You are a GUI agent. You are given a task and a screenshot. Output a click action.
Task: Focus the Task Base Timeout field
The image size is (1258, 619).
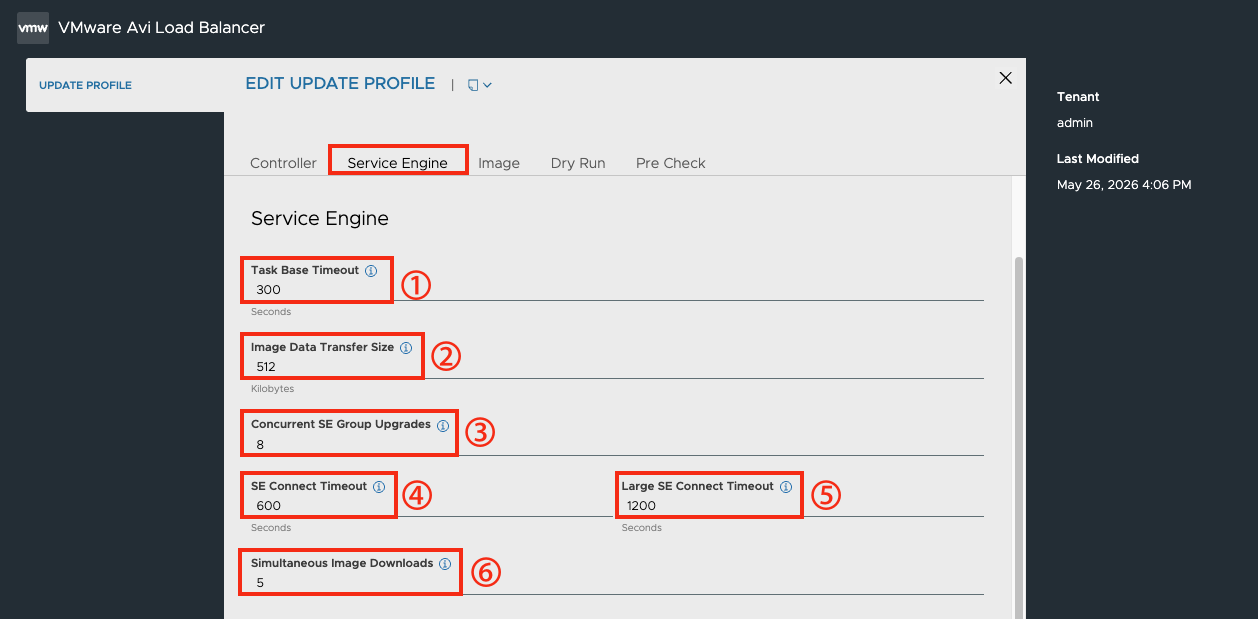(x=617, y=290)
